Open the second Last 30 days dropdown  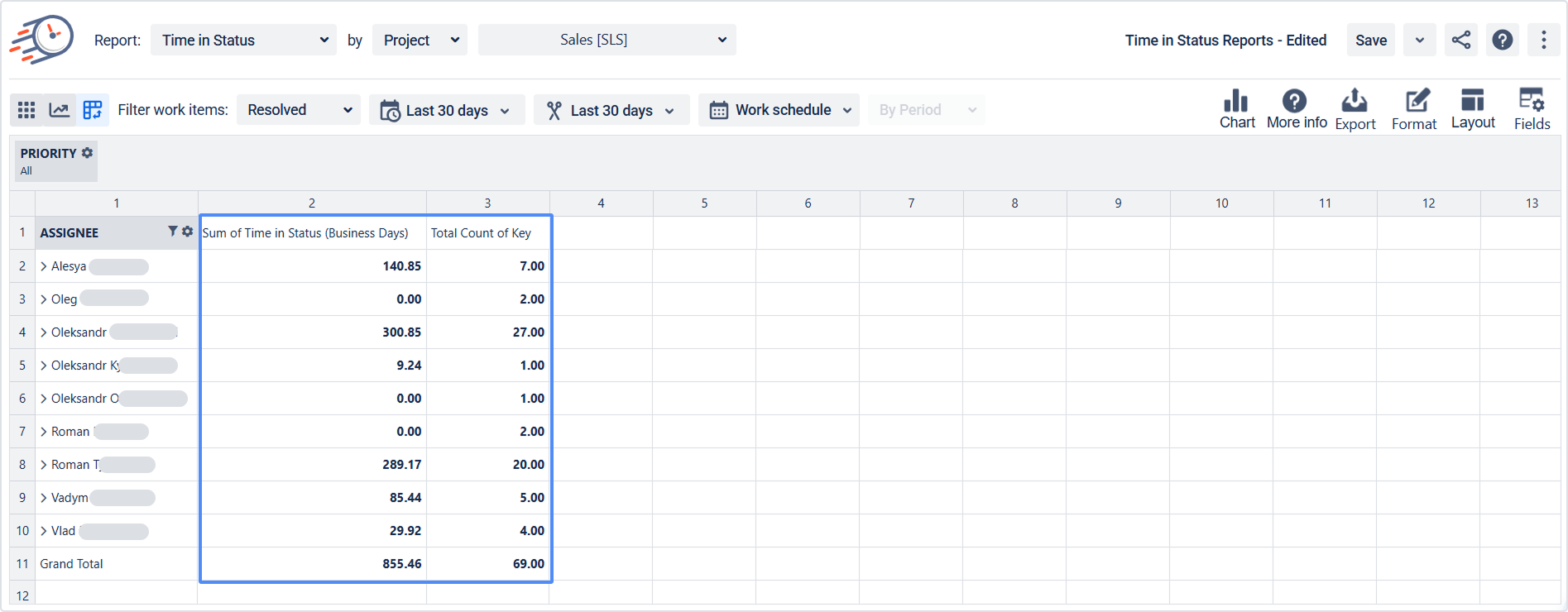611,110
